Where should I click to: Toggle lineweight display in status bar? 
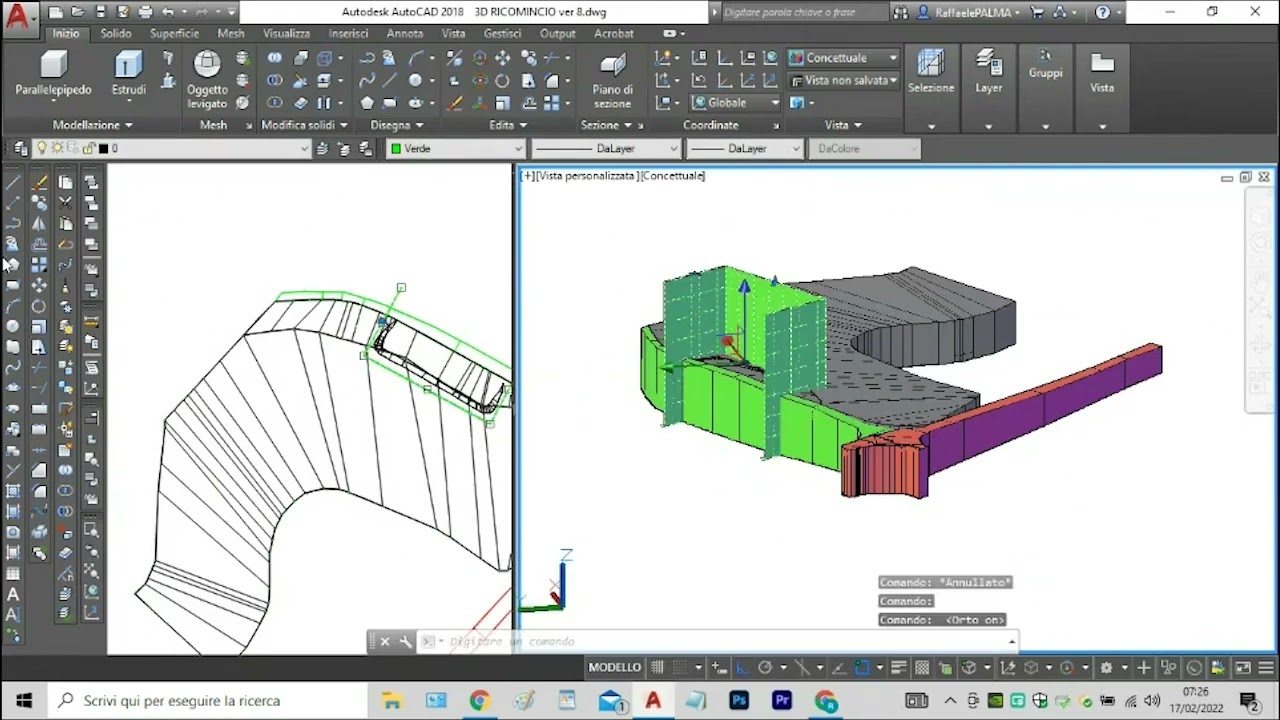point(898,667)
